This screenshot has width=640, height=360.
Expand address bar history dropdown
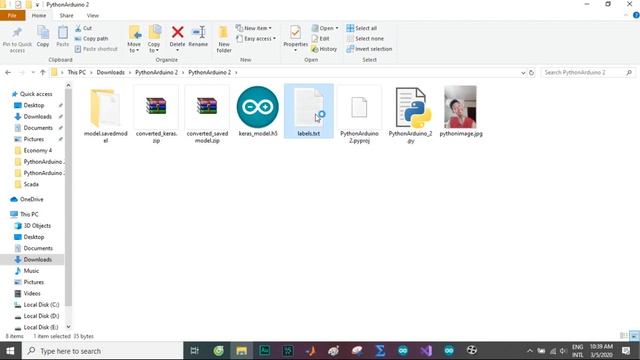pos(523,73)
